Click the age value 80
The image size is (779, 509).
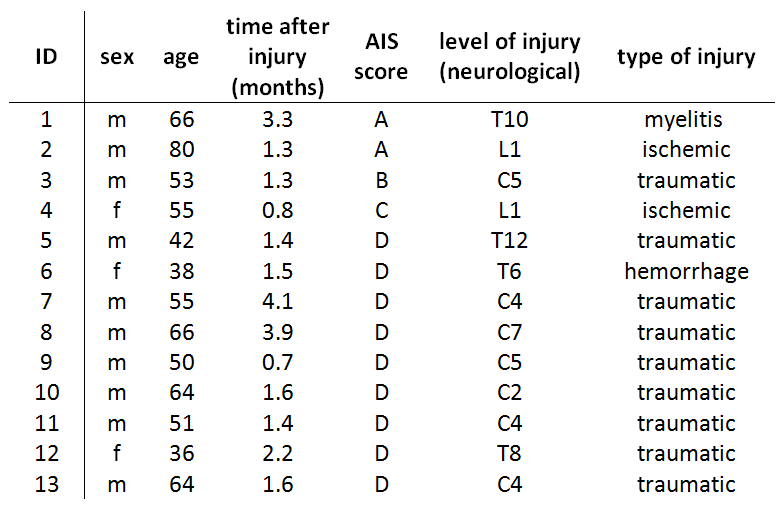click(x=181, y=150)
